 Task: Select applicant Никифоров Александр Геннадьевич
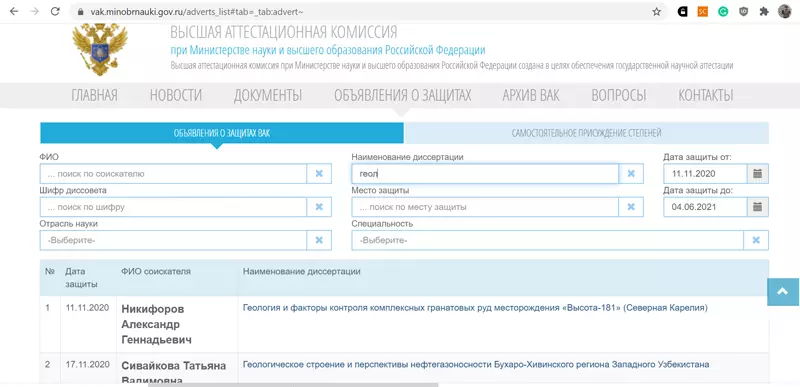coord(157,325)
